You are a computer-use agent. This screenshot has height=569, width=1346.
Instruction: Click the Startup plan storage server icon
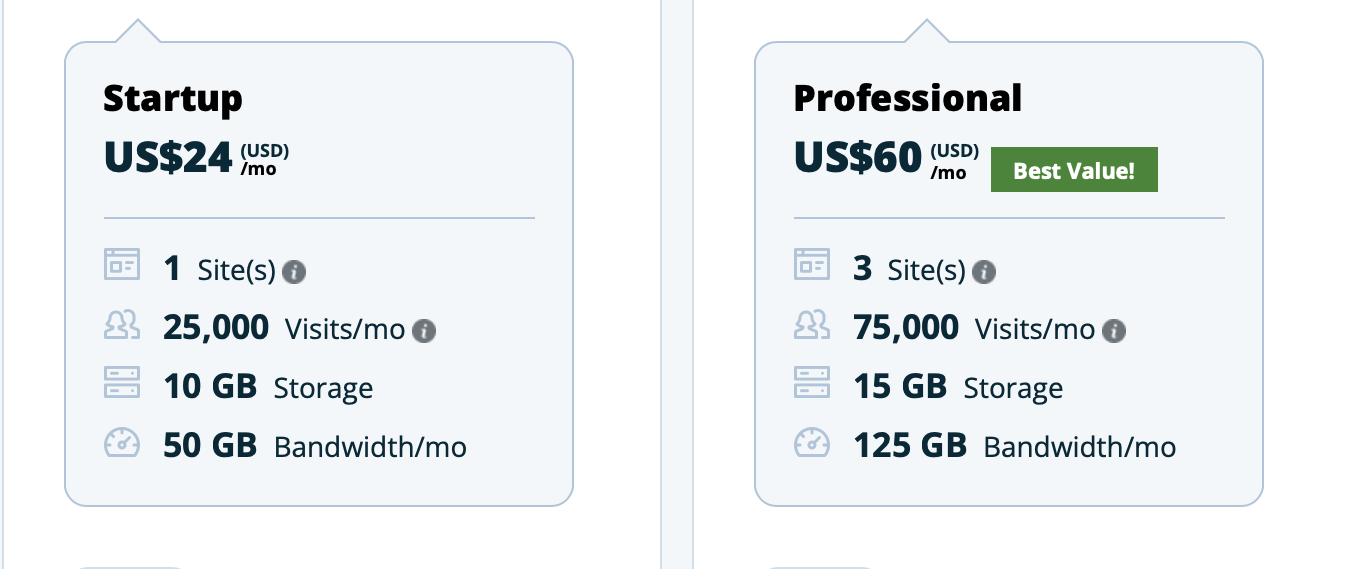click(x=122, y=383)
